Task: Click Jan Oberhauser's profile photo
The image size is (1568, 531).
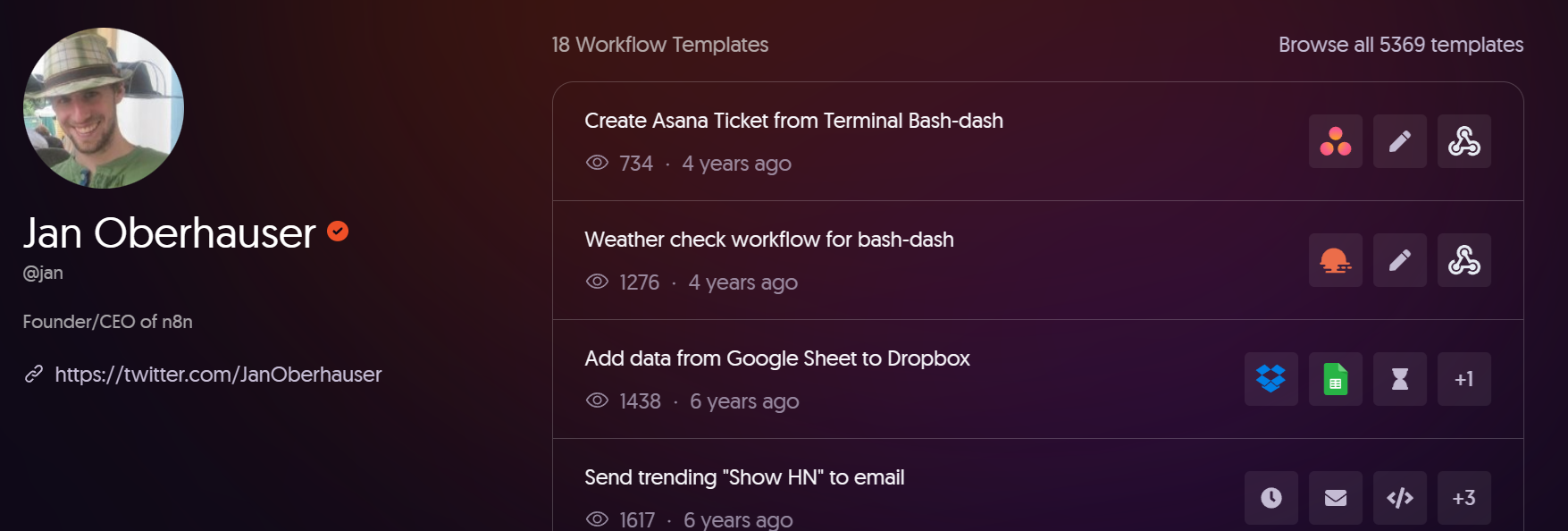Action: tap(104, 108)
